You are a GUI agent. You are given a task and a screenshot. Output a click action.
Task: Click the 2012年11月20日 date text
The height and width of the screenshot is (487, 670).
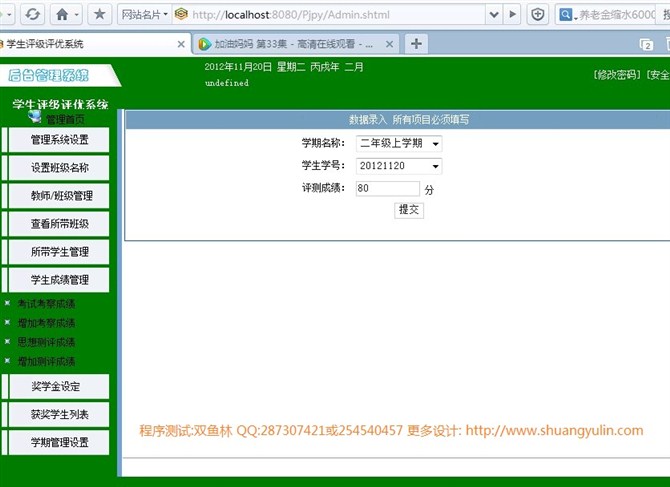(x=238, y=67)
